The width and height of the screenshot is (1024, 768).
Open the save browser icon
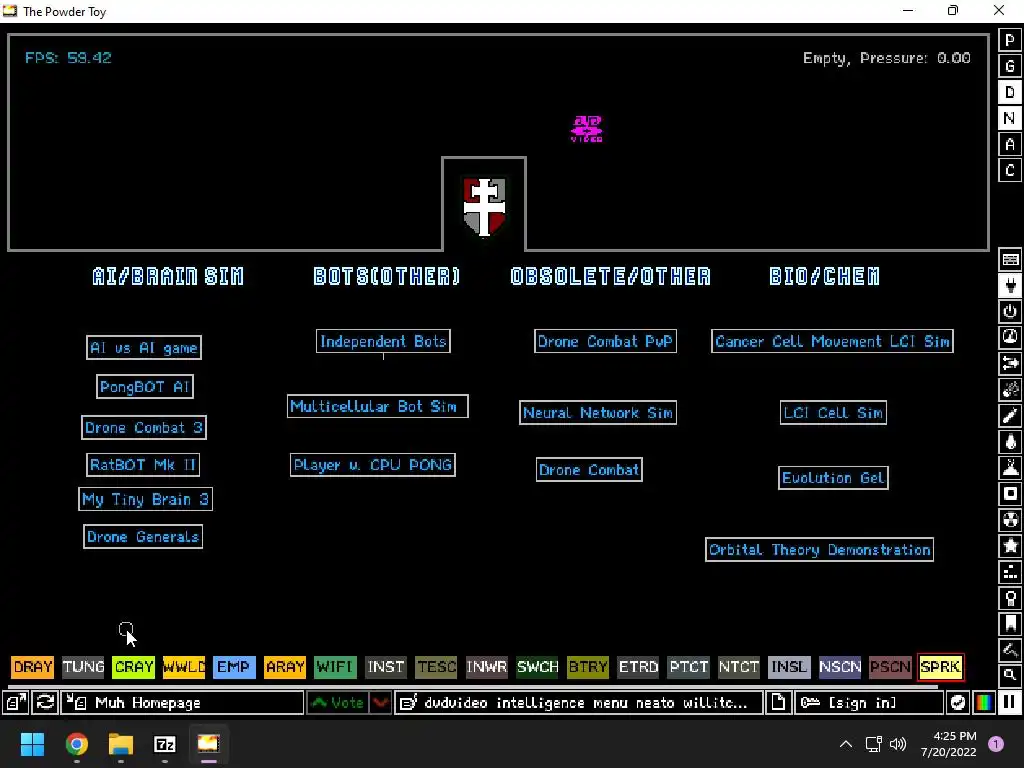point(16,703)
